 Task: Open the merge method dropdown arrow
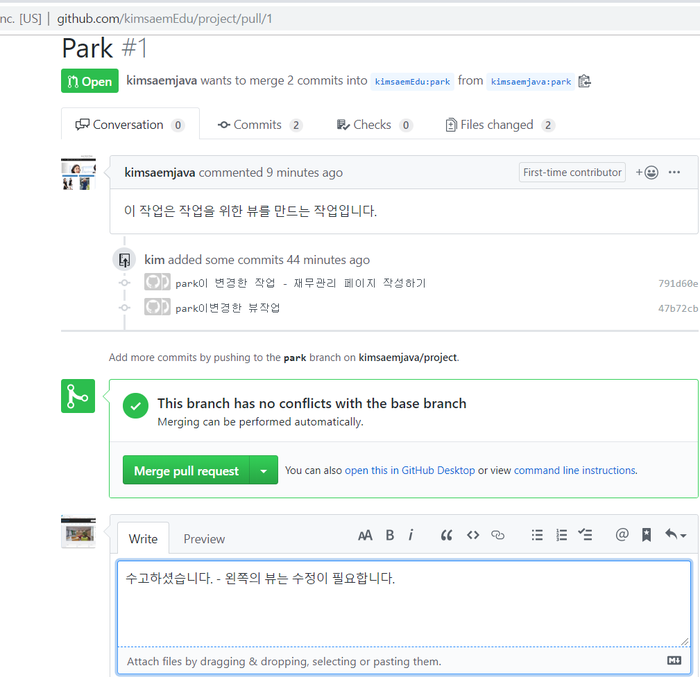point(264,471)
